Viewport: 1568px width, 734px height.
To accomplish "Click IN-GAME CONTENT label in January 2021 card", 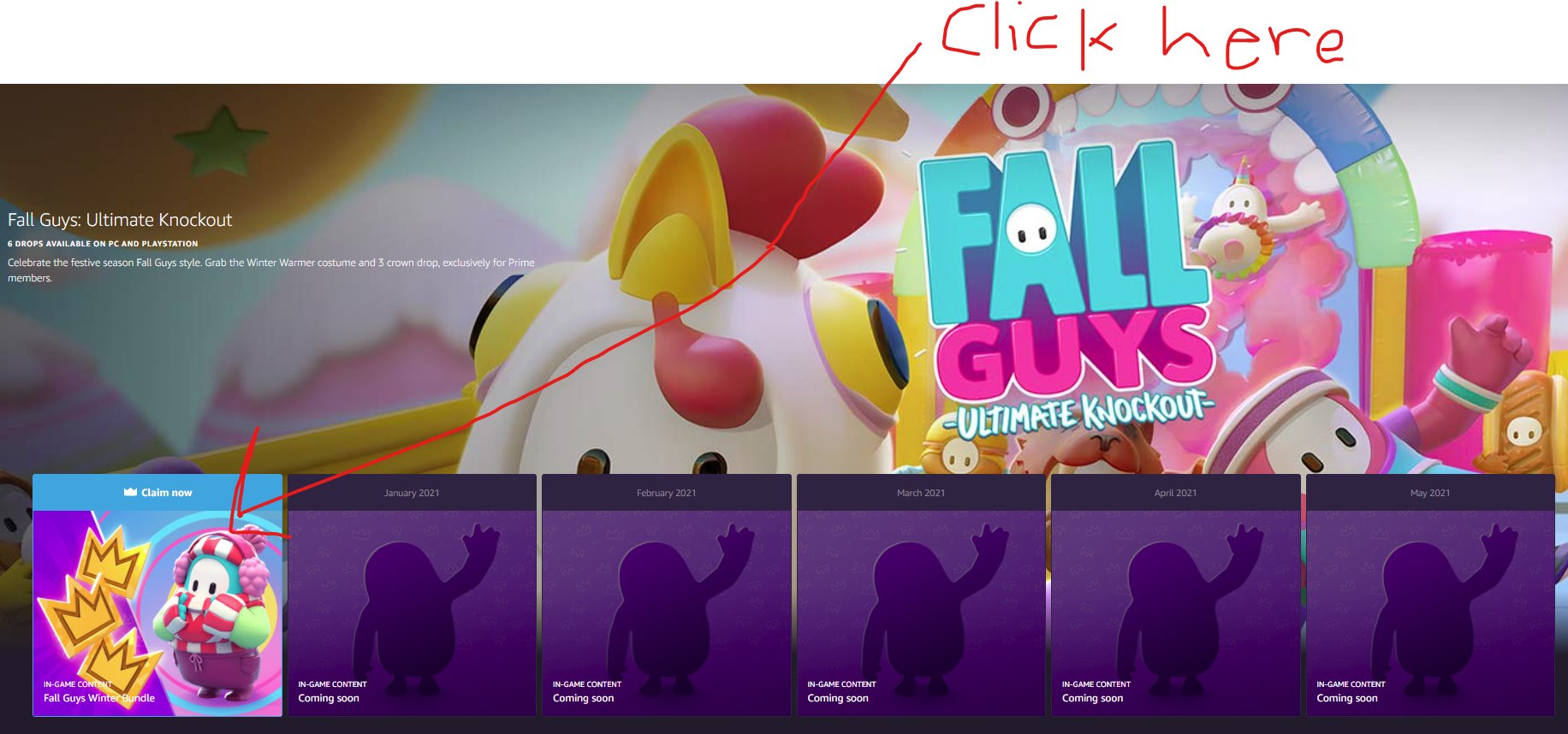I will click(332, 684).
